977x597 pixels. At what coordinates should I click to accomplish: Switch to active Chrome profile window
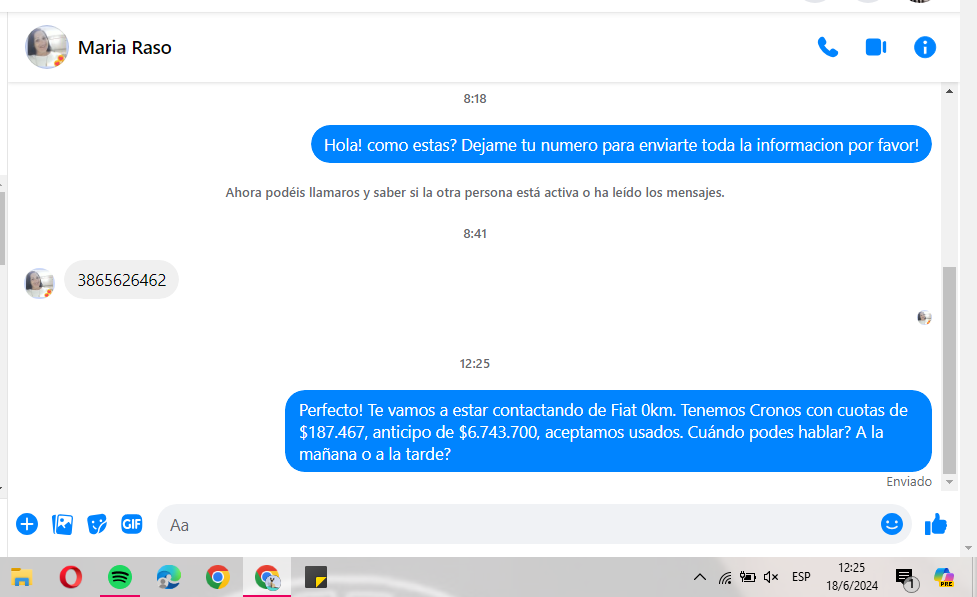[267, 578]
